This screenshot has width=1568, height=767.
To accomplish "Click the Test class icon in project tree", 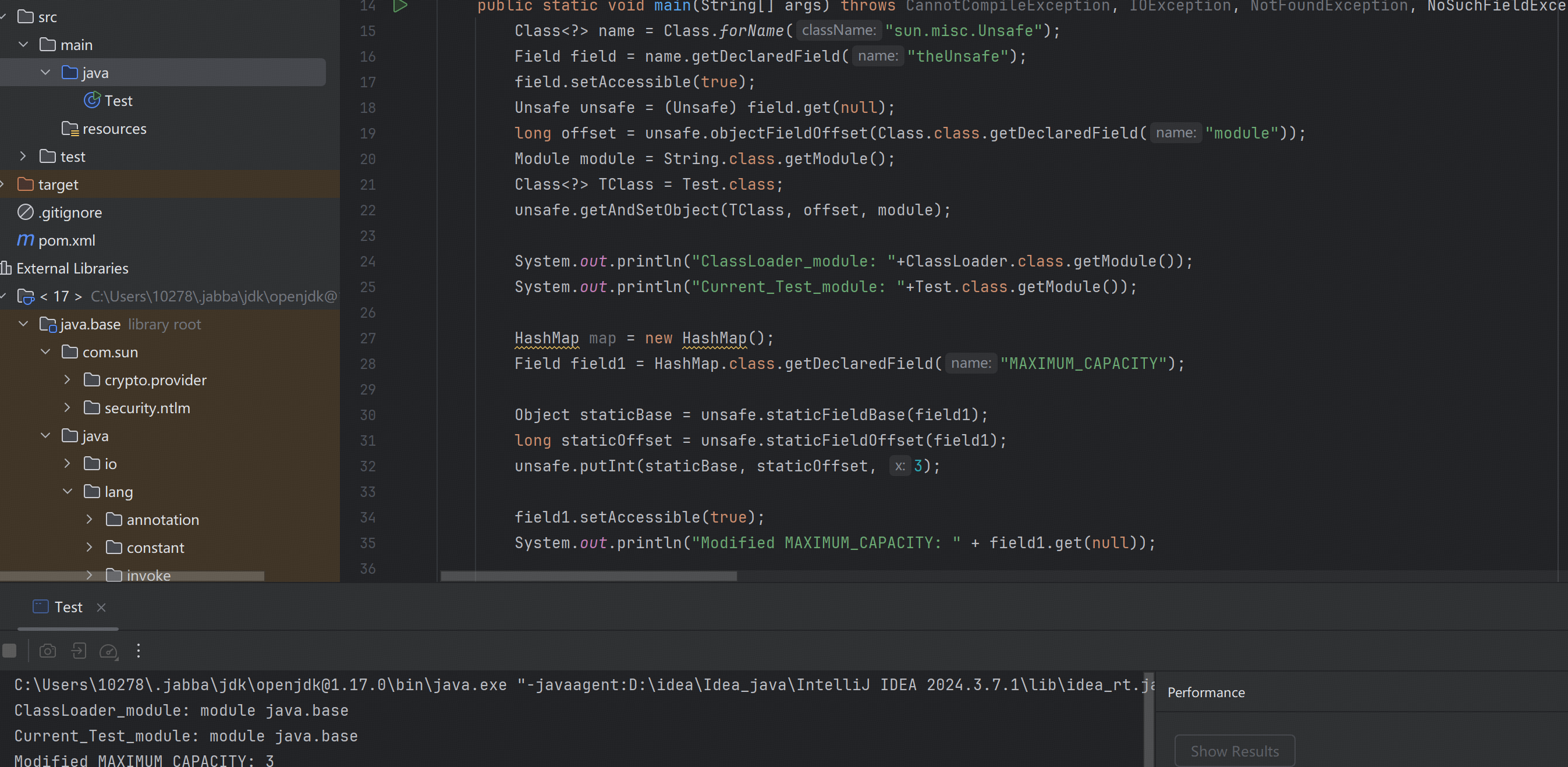I will click(92, 101).
